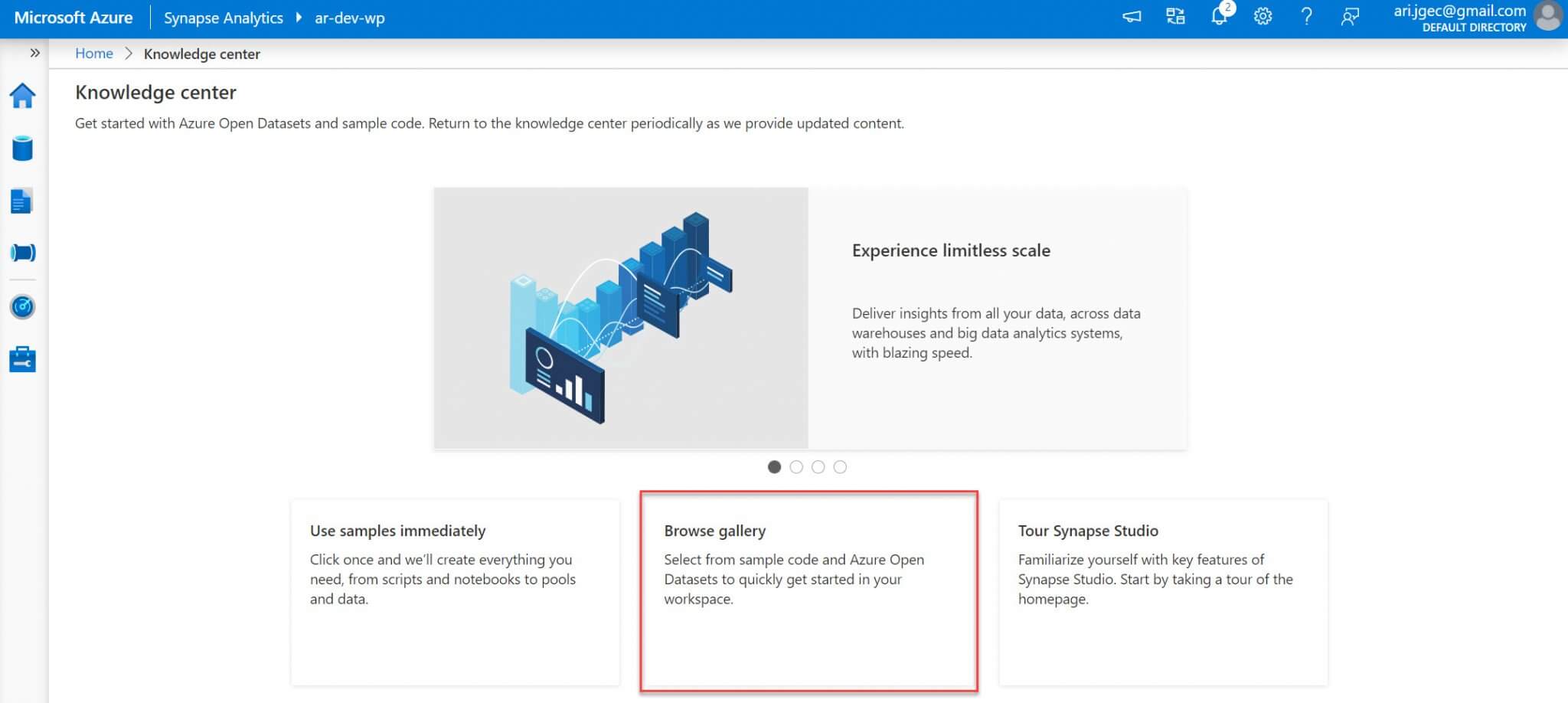Open the Use samples immediately card

pos(455,591)
